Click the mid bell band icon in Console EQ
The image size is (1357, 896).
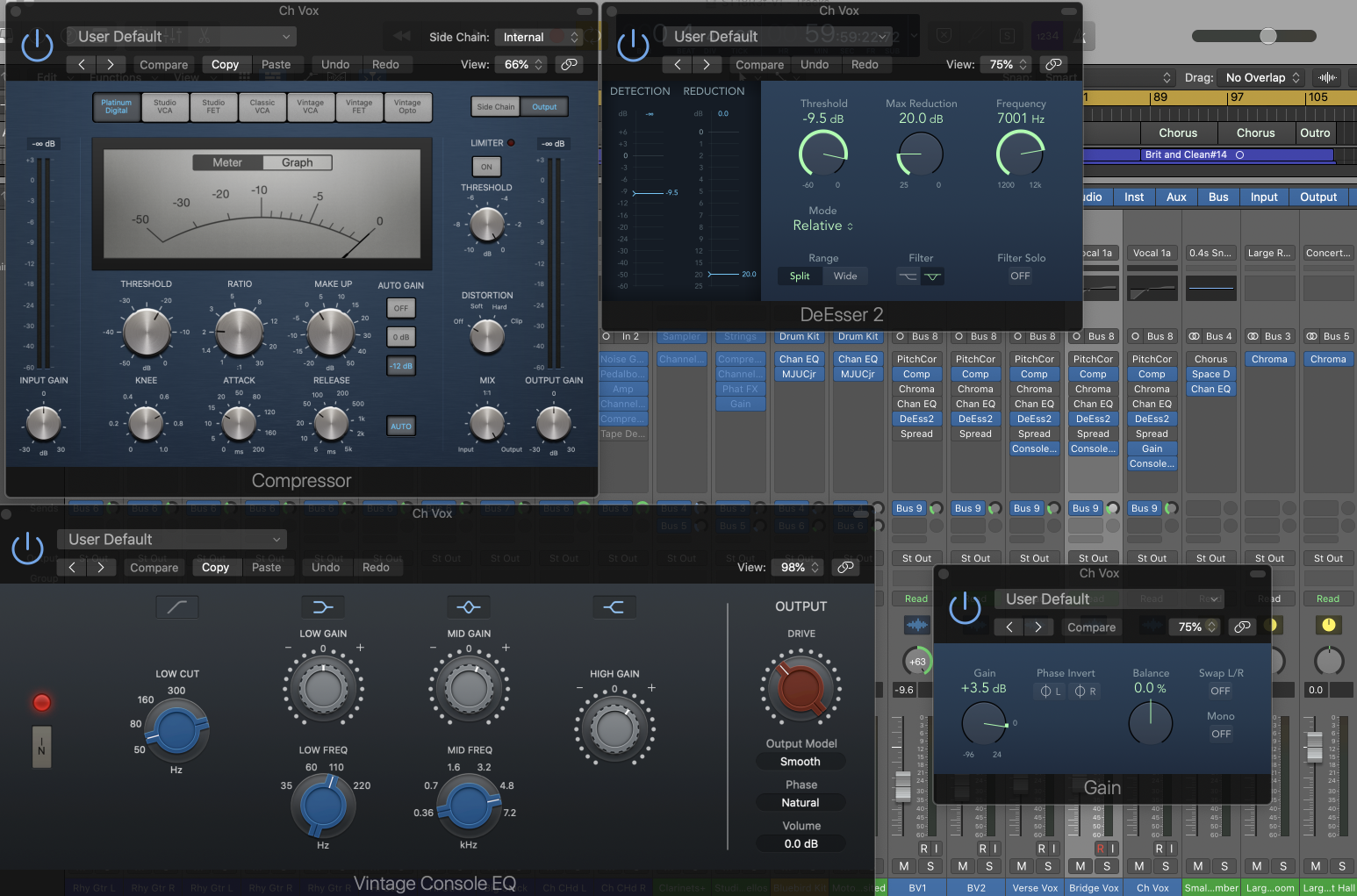(468, 606)
